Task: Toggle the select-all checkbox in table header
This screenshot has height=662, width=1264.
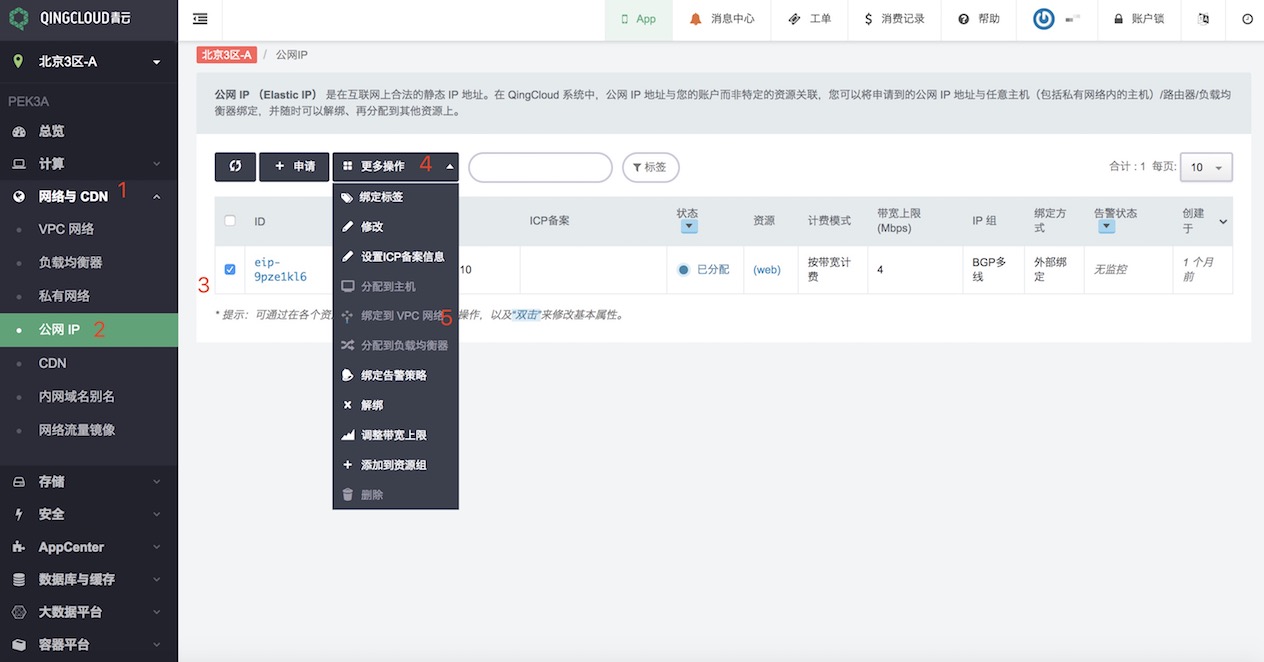Action: point(230,221)
